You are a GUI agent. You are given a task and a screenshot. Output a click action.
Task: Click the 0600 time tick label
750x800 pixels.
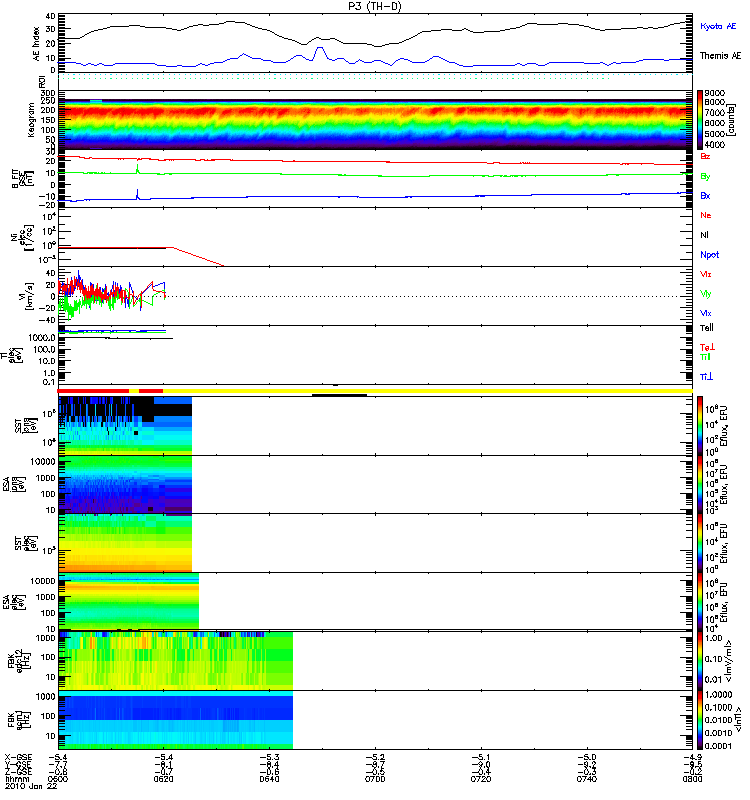[x=58, y=779]
